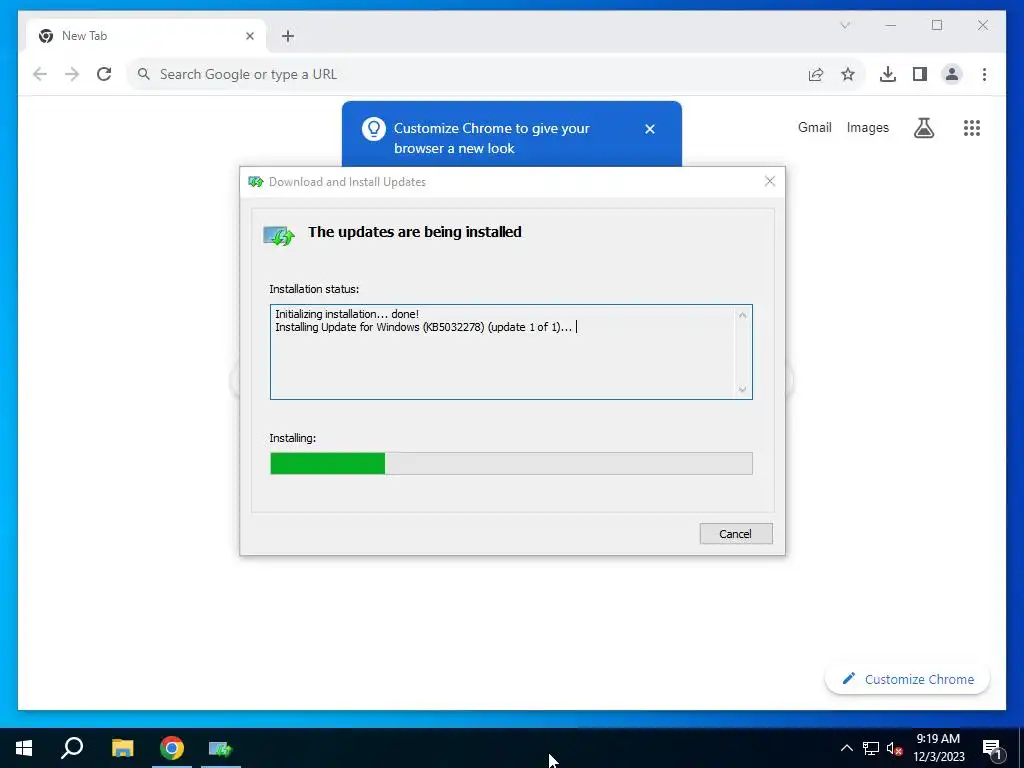Open Google Images link

(867, 127)
